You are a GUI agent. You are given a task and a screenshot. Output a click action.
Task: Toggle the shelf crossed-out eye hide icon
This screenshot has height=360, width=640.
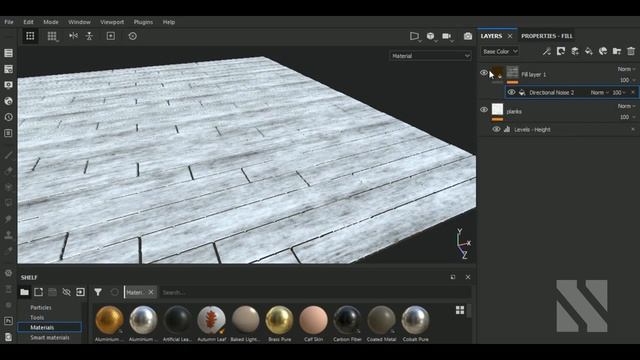coord(66,292)
